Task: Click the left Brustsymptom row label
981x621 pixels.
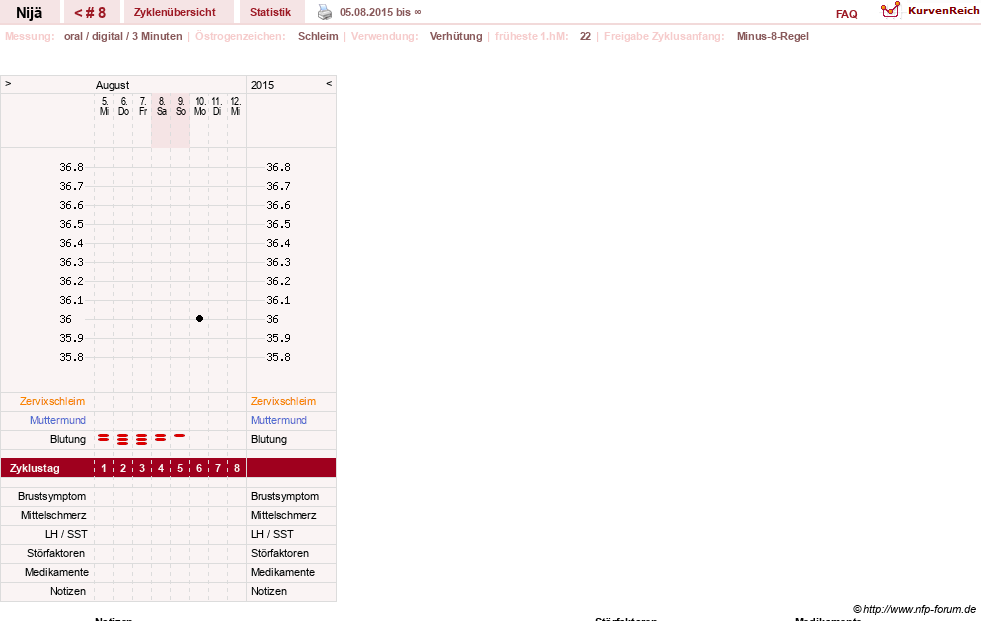Action: pyautogui.click(x=52, y=496)
